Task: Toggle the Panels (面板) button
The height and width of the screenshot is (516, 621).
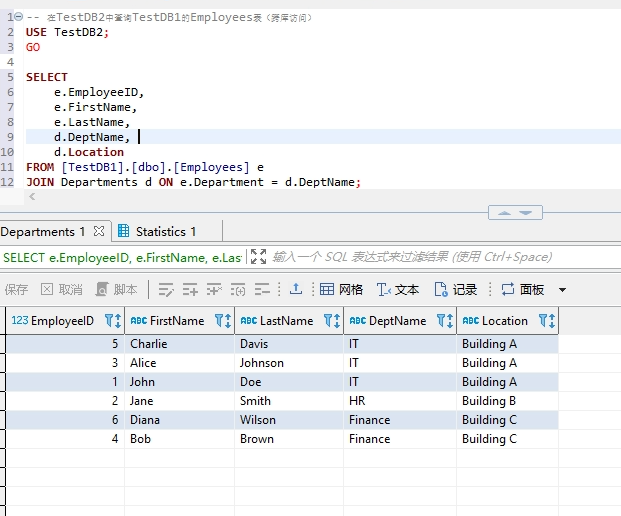Action: [522, 289]
